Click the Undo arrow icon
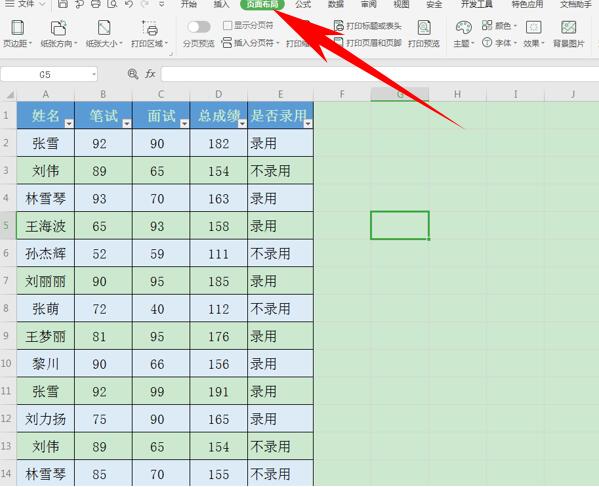599x487 pixels. point(129,4)
